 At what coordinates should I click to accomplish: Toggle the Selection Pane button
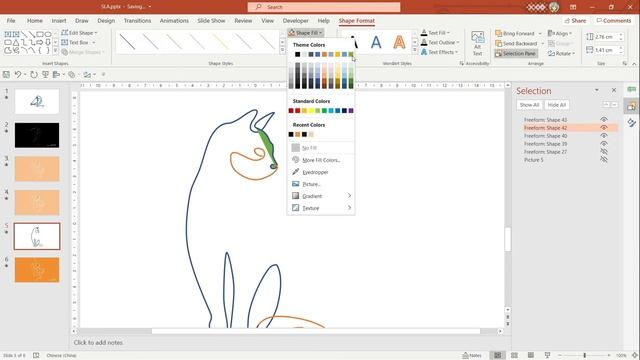tap(516, 53)
